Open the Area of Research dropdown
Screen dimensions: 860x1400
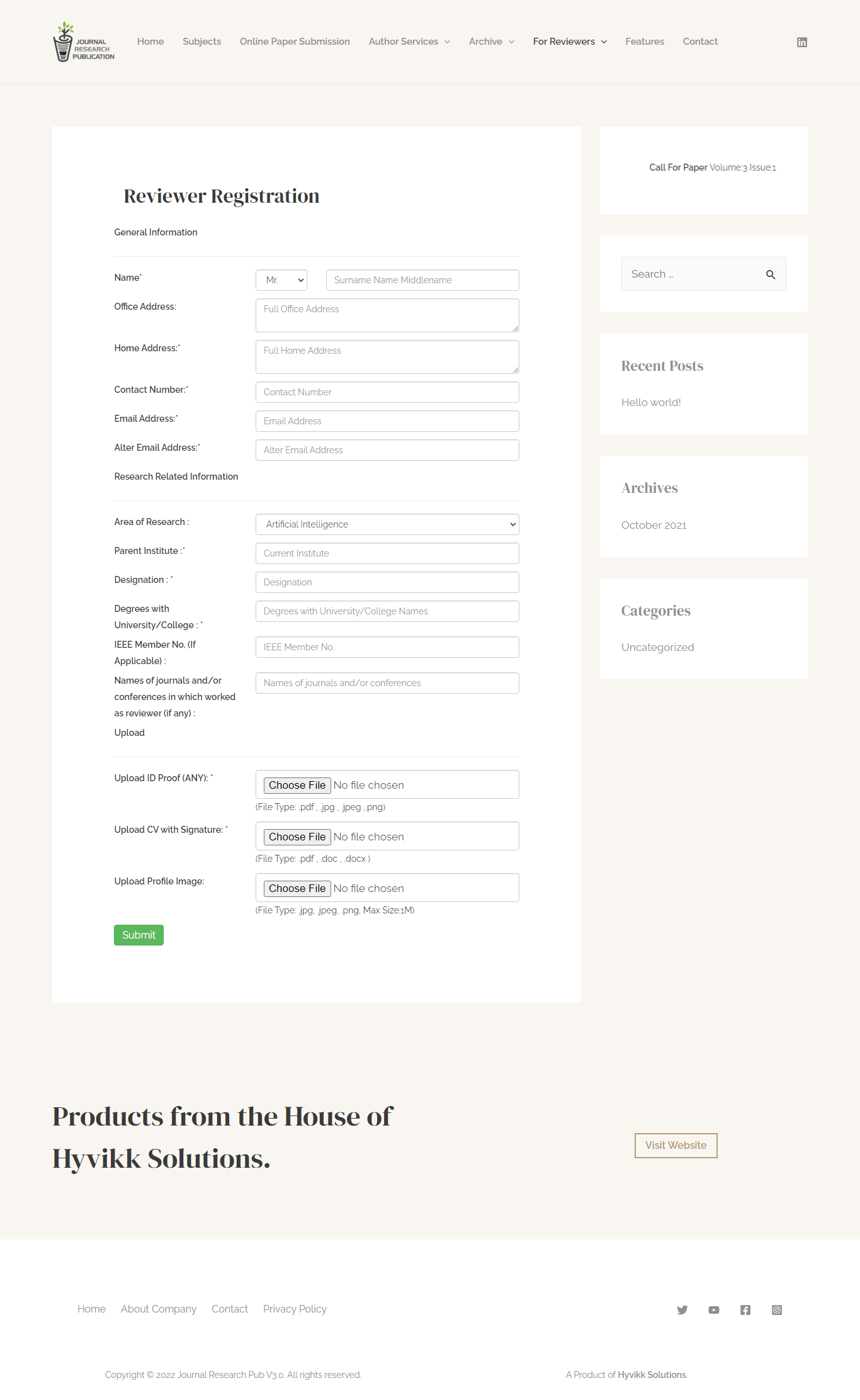[x=387, y=524]
